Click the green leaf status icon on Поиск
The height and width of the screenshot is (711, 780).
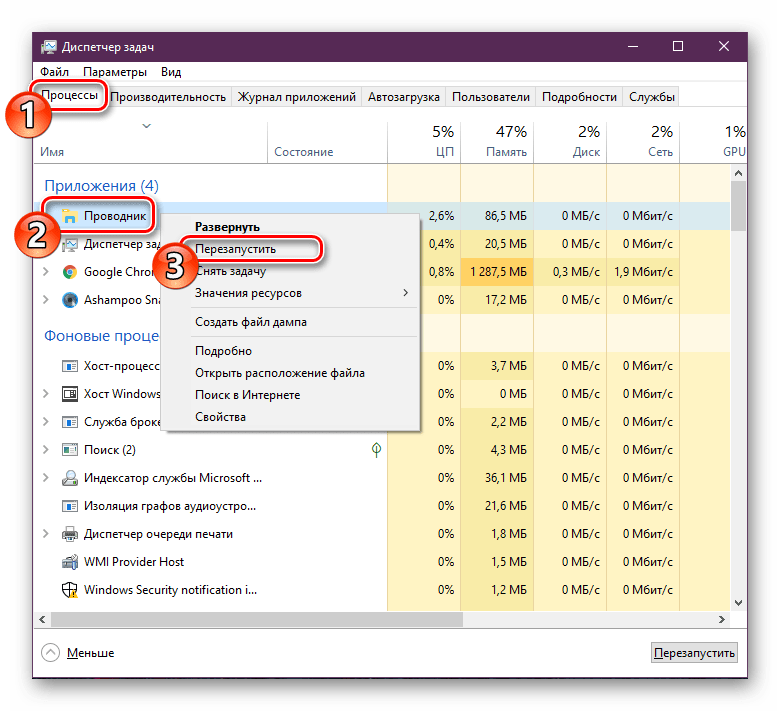pos(377,450)
